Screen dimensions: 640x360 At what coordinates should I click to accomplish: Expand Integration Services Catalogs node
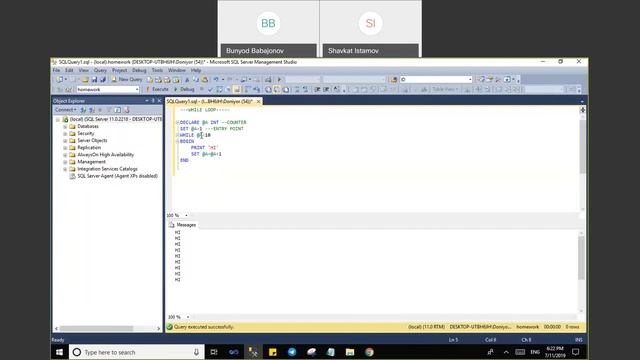[x=65, y=169]
